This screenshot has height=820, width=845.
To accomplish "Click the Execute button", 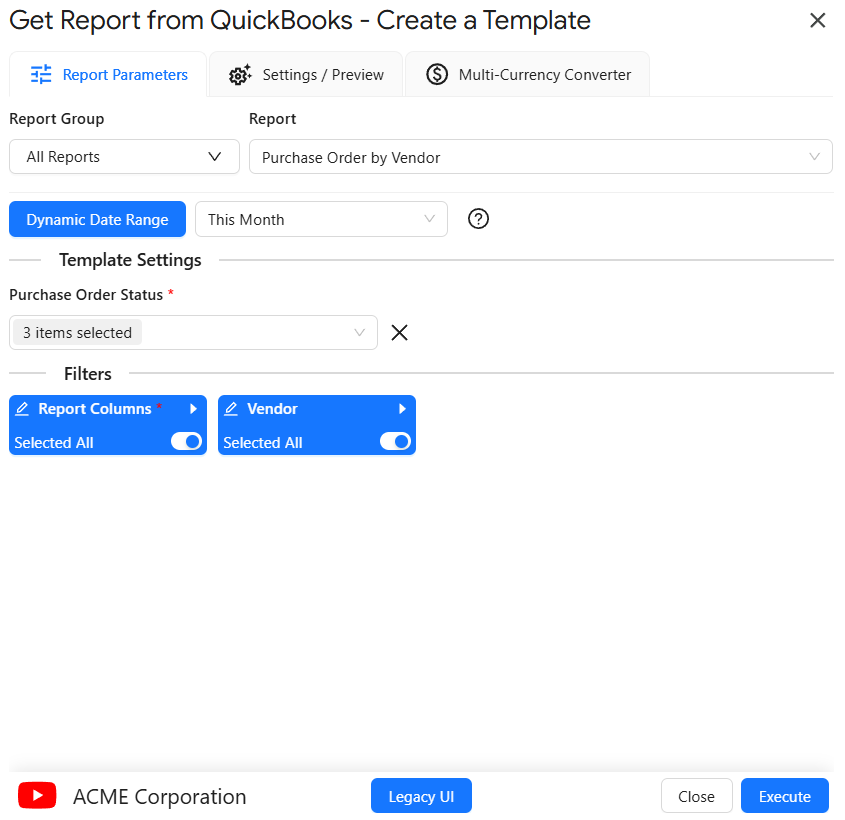I will click(785, 796).
